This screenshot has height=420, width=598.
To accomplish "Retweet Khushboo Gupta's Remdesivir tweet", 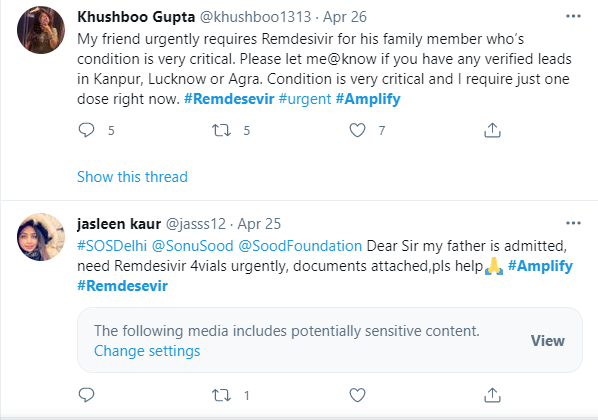I will [x=222, y=130].
